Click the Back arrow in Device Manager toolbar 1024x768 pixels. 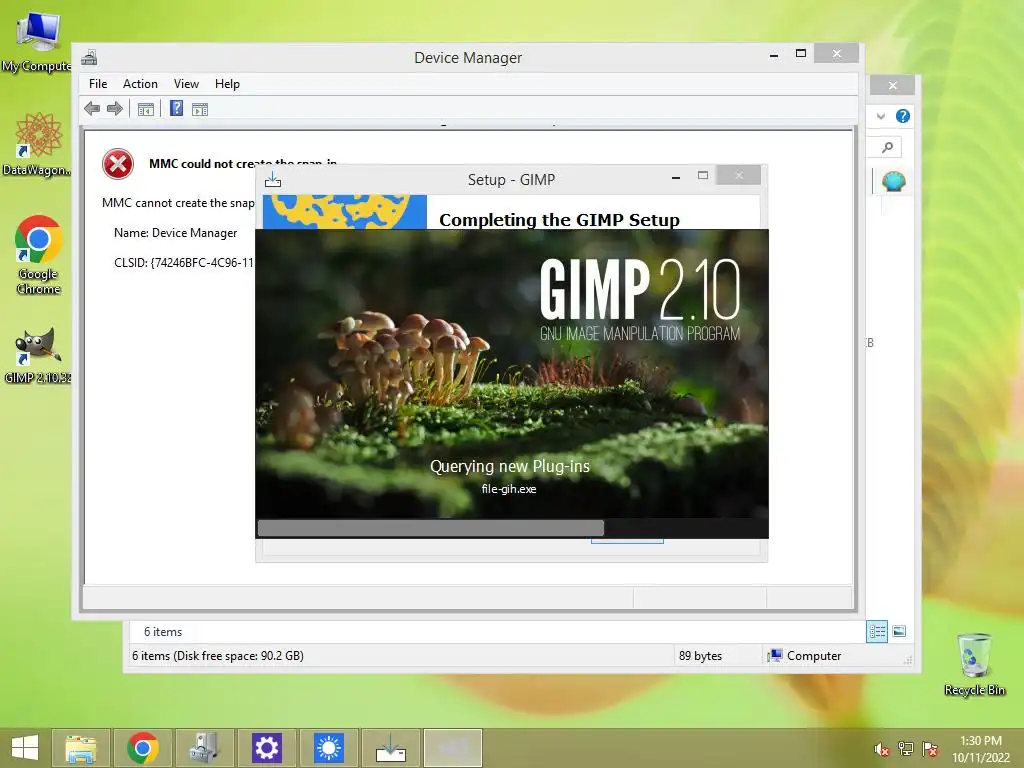coord(92,108)
